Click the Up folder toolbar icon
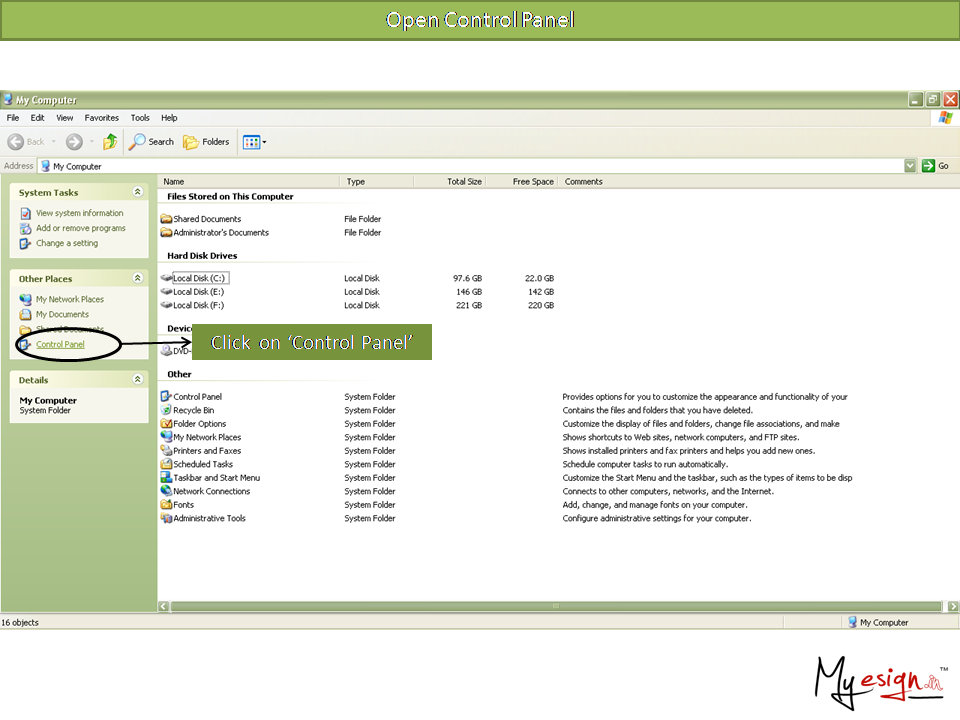 (110, 142)
